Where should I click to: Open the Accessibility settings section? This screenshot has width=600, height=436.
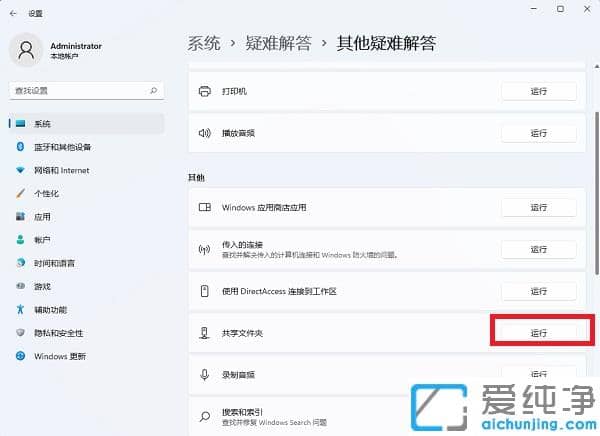[50, 310]
